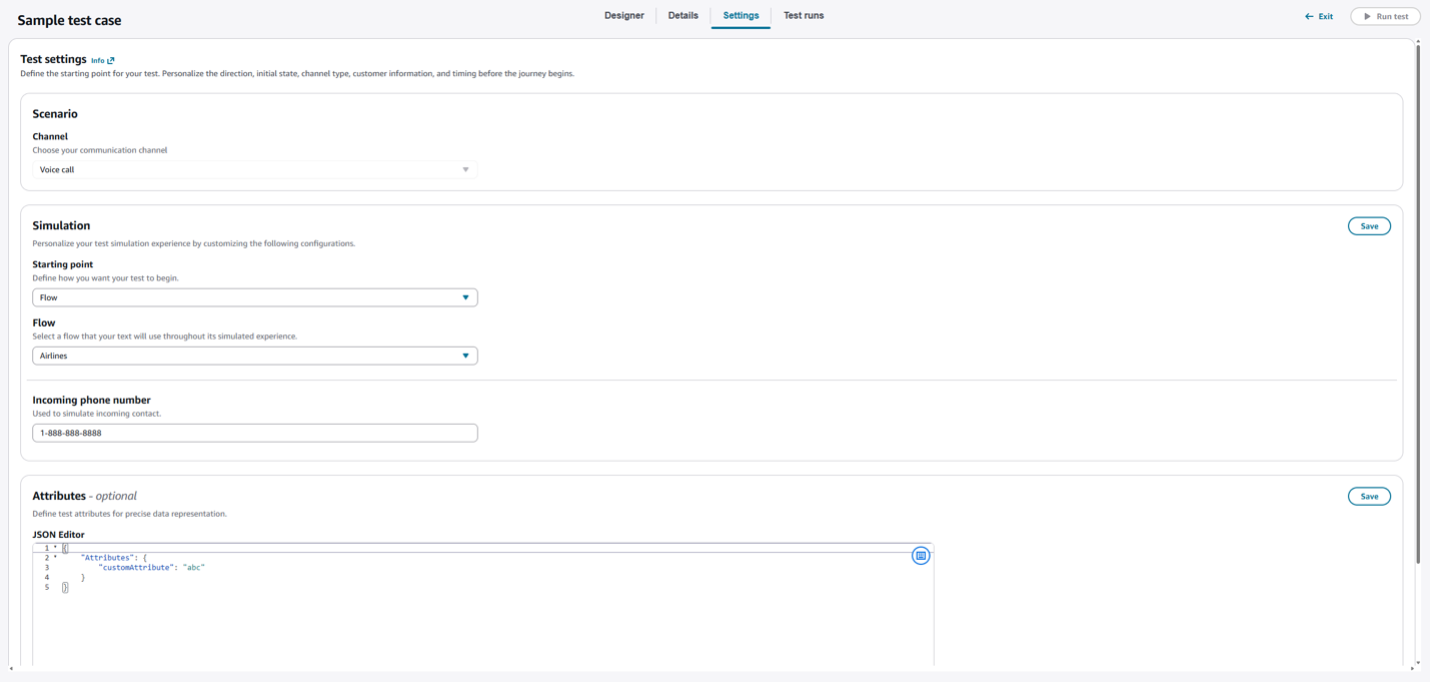Click the Sample test case title
The height and width of the screenshot is (687, 1430).
point(69,21)
